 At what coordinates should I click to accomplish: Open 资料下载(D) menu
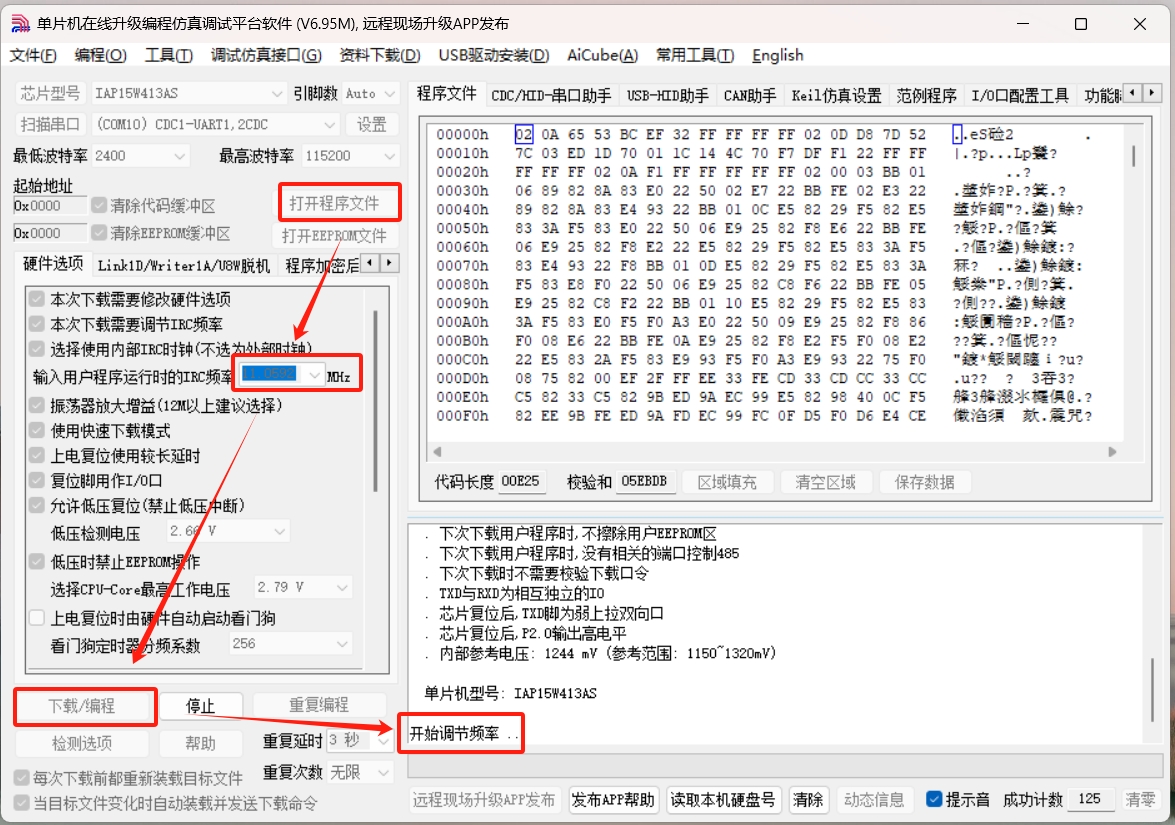(380, 55)
